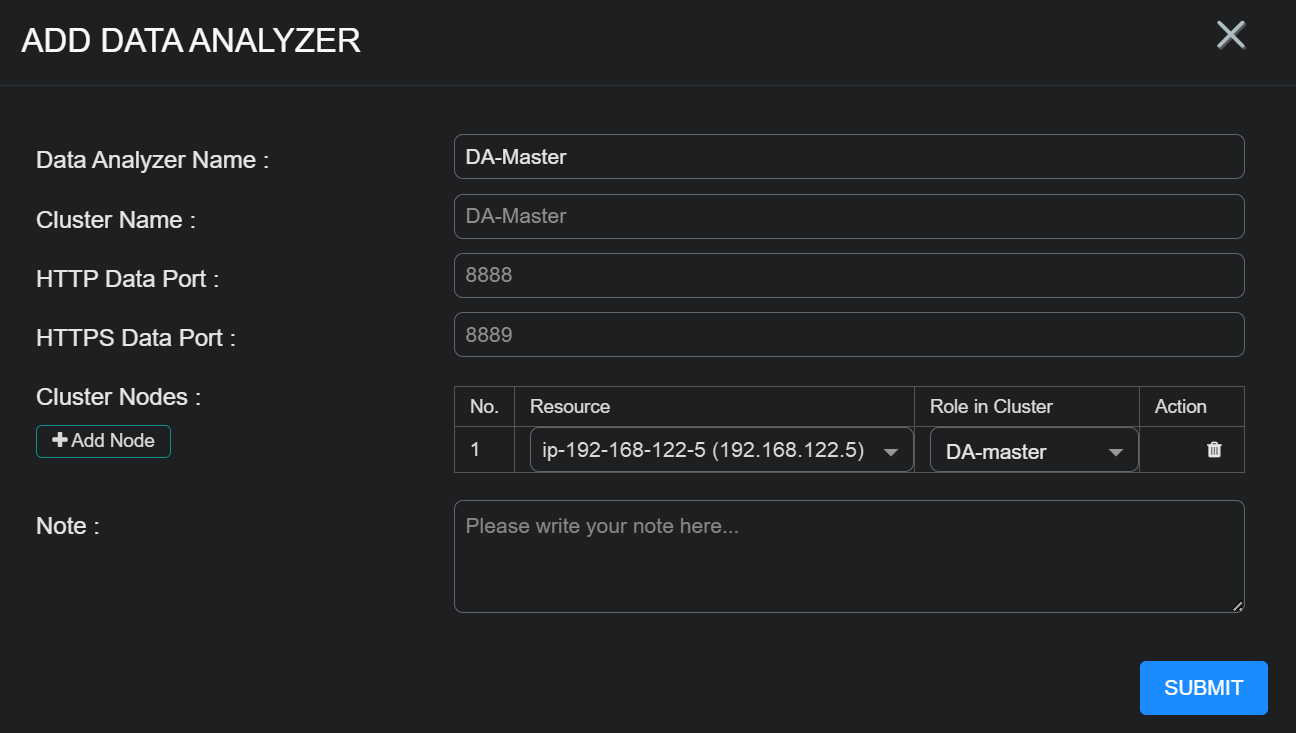Focus the Data Analyzer Name field
The image size is (1296, 733).
click(848, 157)
